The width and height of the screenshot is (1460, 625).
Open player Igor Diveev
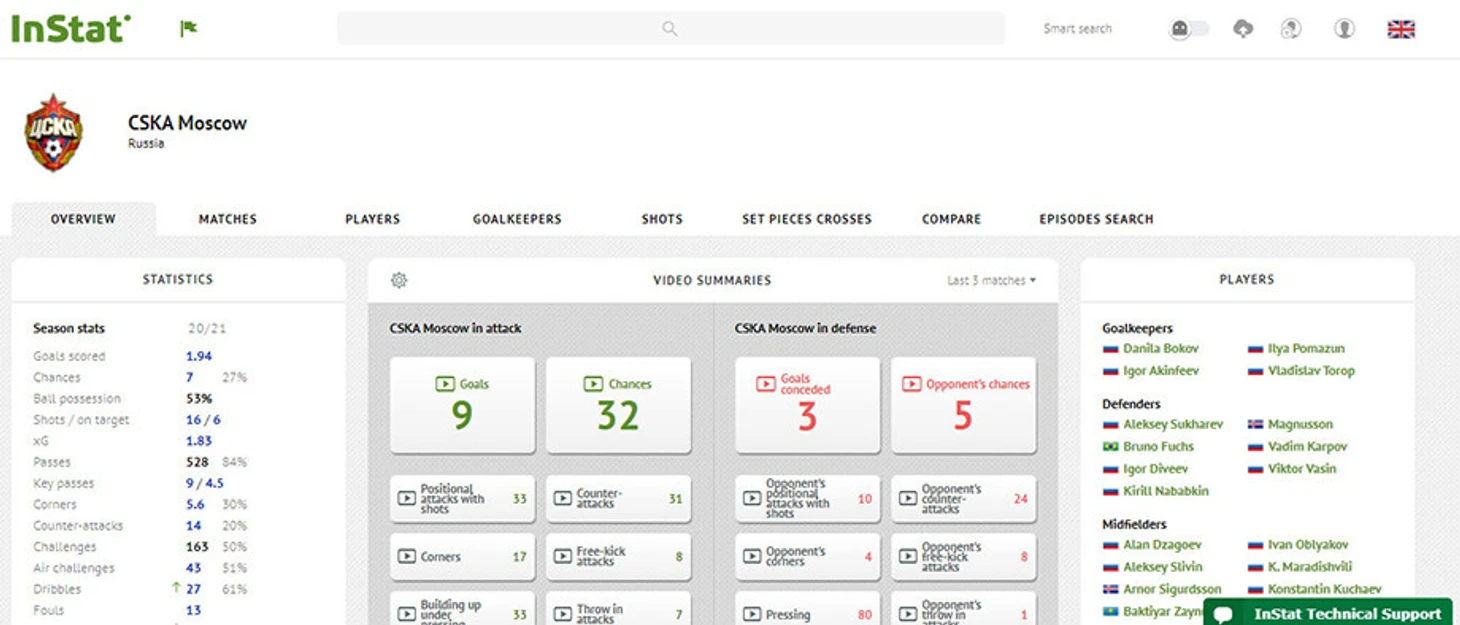pos(1155,469)
